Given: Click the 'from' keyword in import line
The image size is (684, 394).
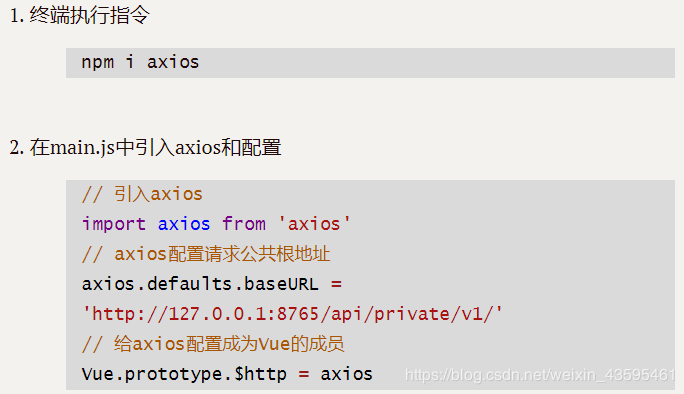Looking at the screenshot, I should 243,224.
